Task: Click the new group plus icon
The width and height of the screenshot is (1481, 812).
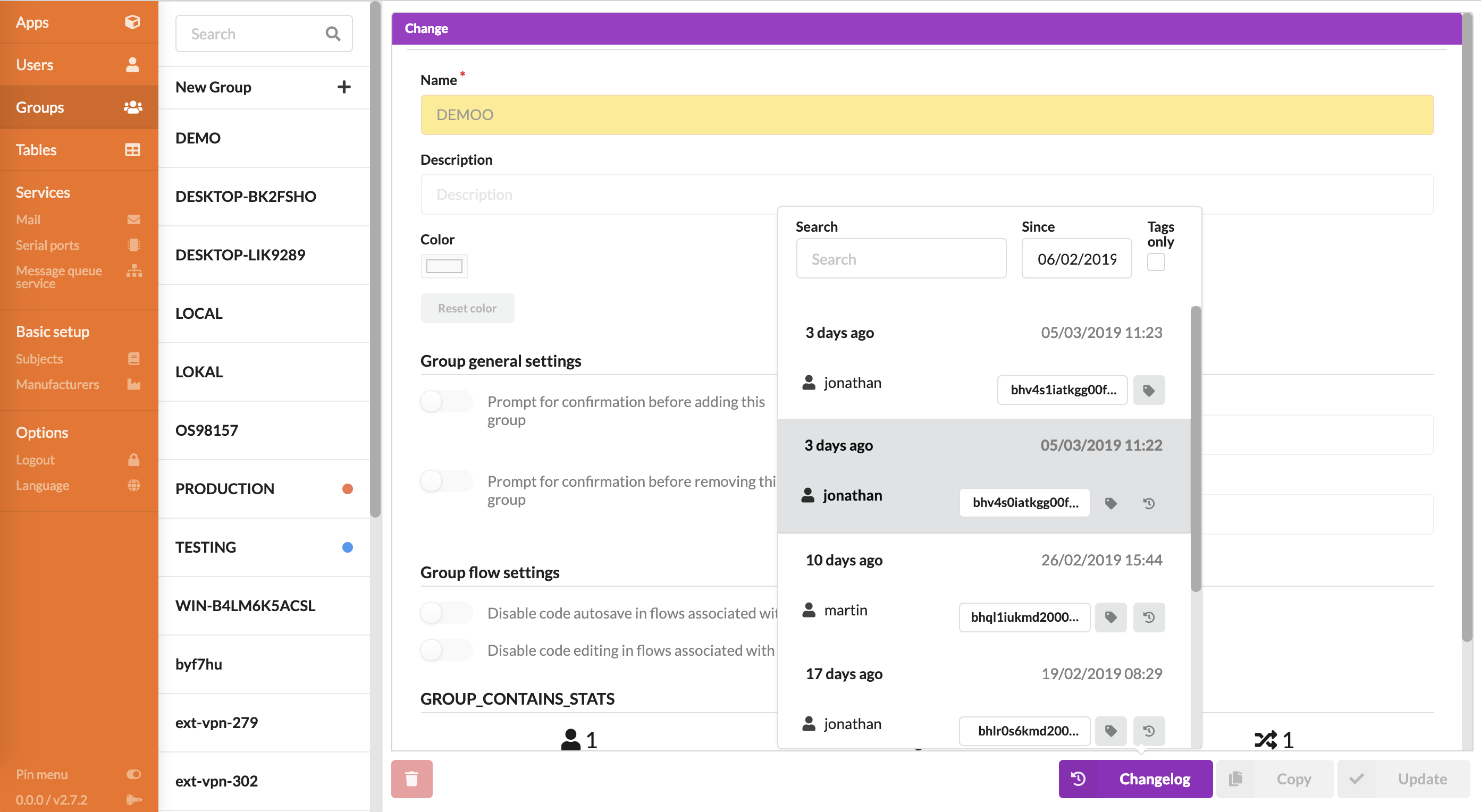Action: coord(344,87)
